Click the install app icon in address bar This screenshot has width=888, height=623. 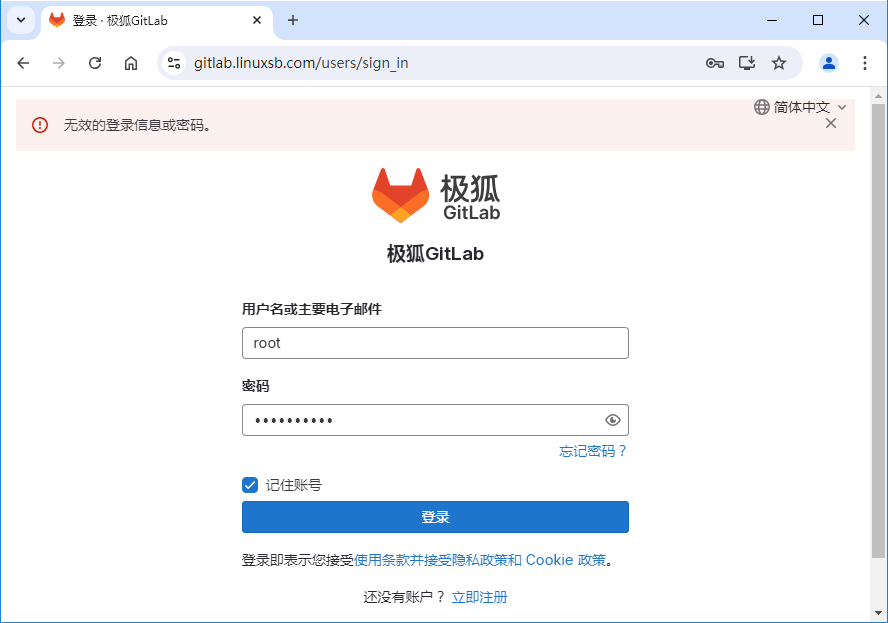pyautogui.click(x=747, y=63)
